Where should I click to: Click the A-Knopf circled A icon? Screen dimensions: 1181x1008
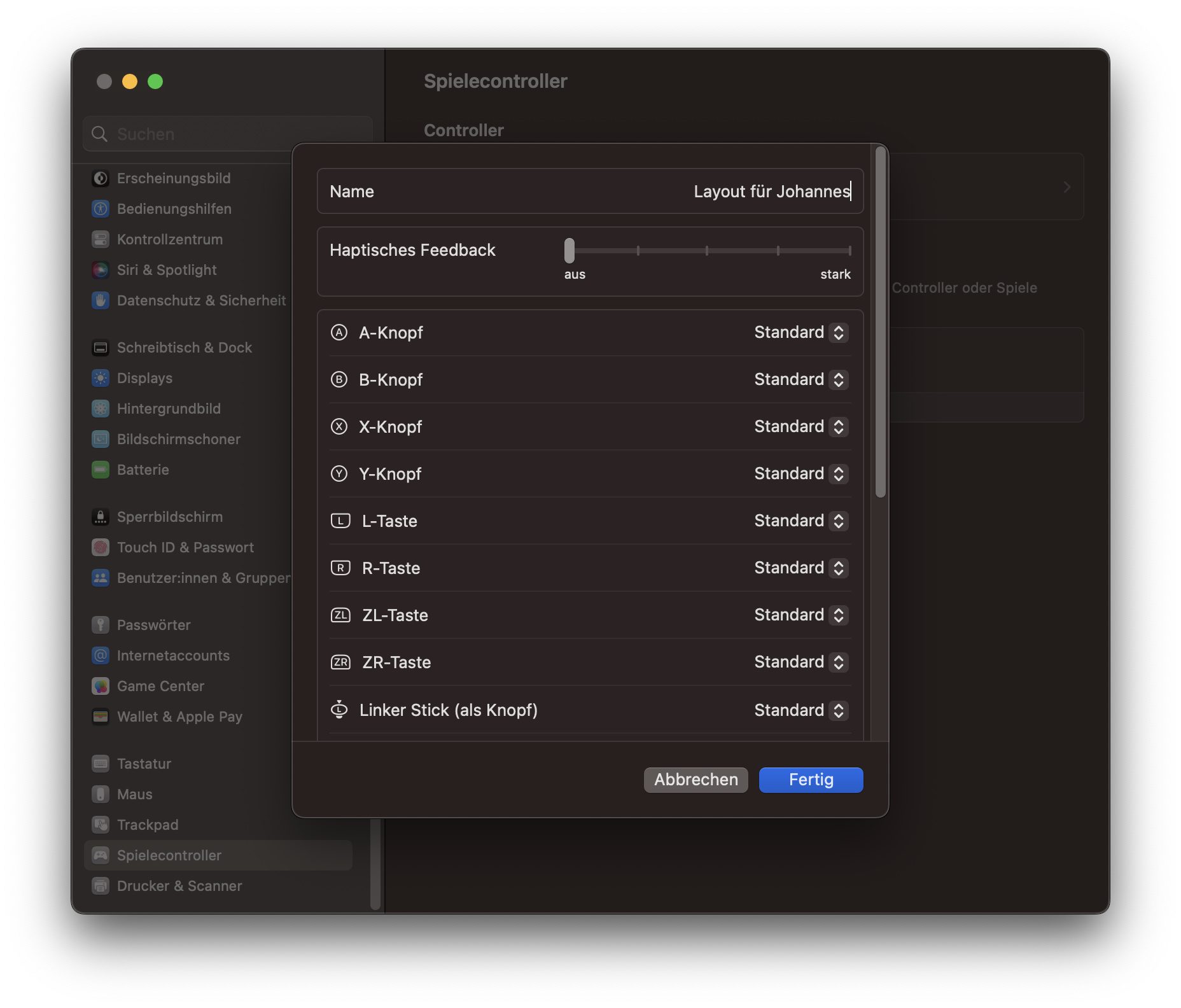[339, 332]
